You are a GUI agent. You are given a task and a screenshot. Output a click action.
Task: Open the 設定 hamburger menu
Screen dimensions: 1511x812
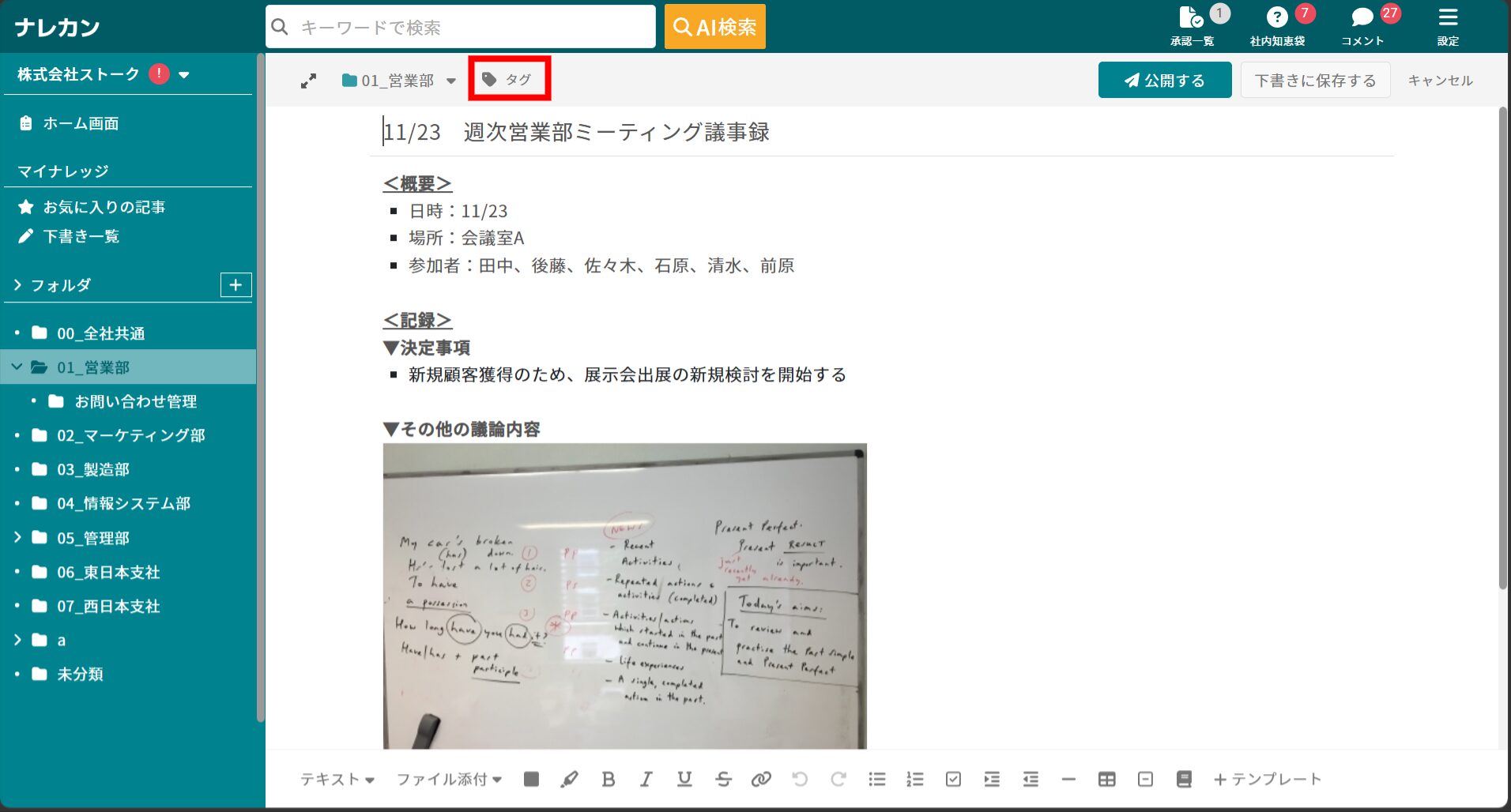[x=1448, y=25]
